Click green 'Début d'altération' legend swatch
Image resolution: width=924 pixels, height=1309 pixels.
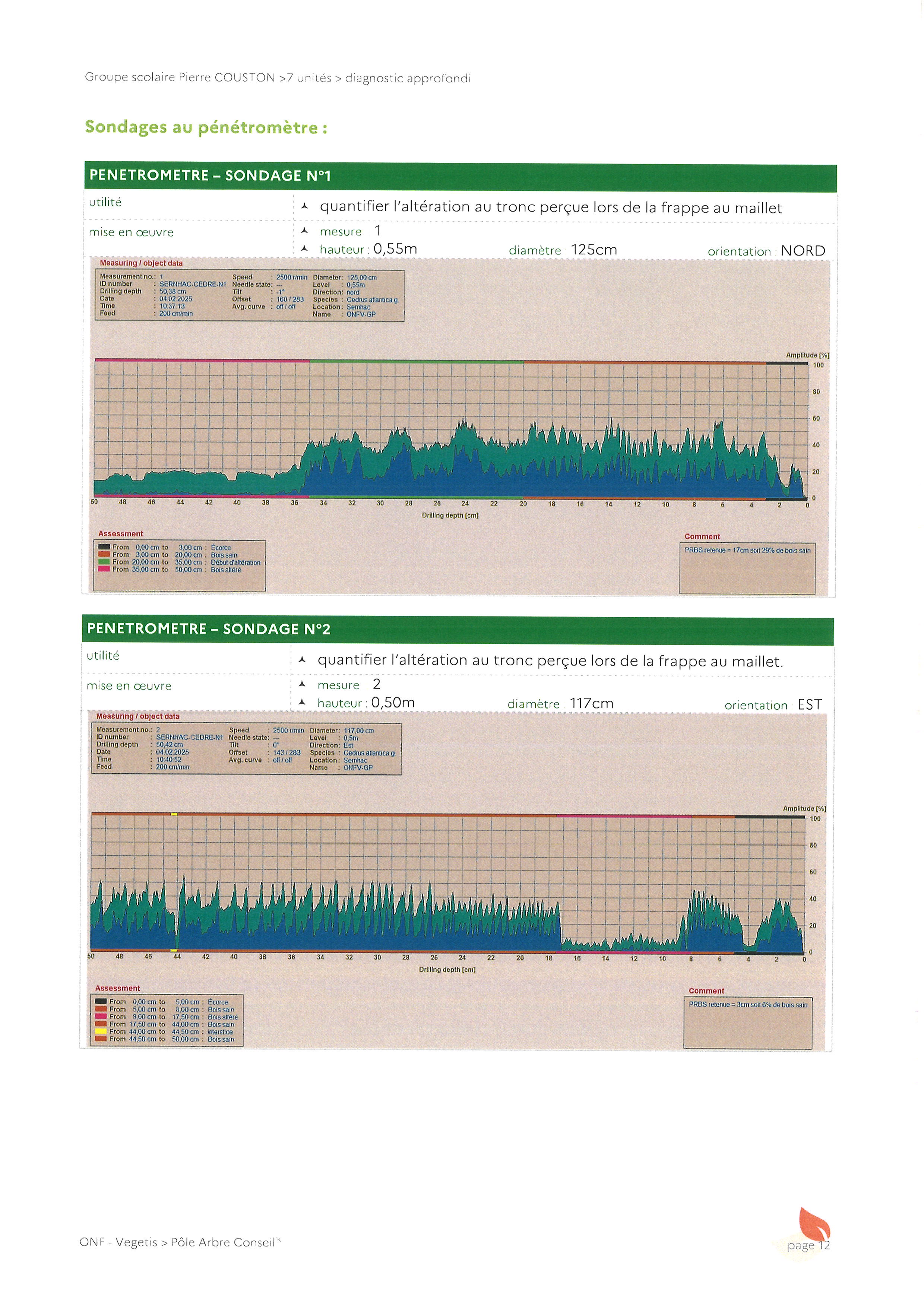[x=104, y=562]
